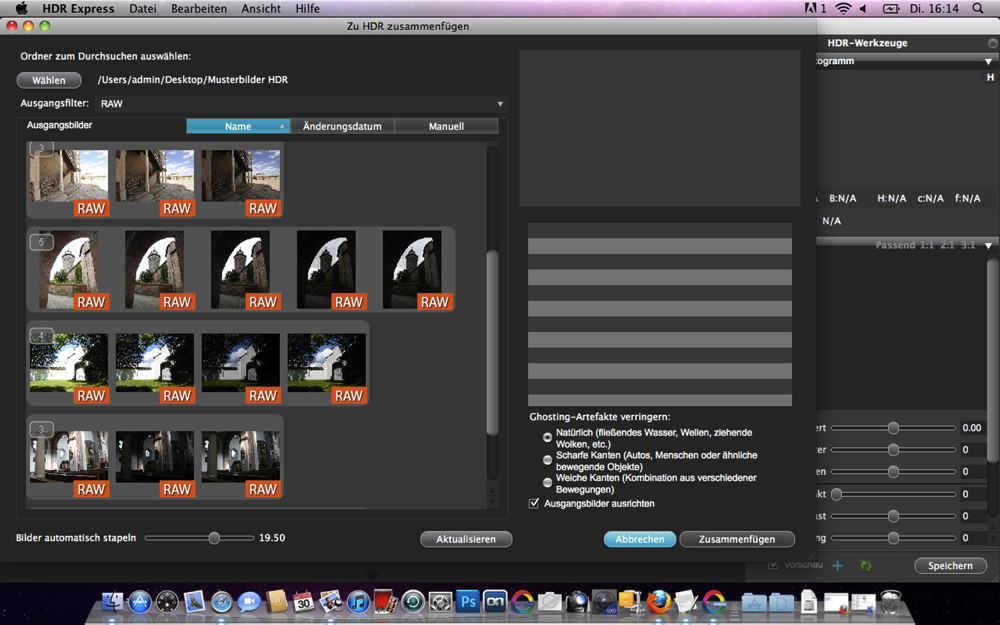Click the blue plus icon beside Vorschau

coord(838,566)
